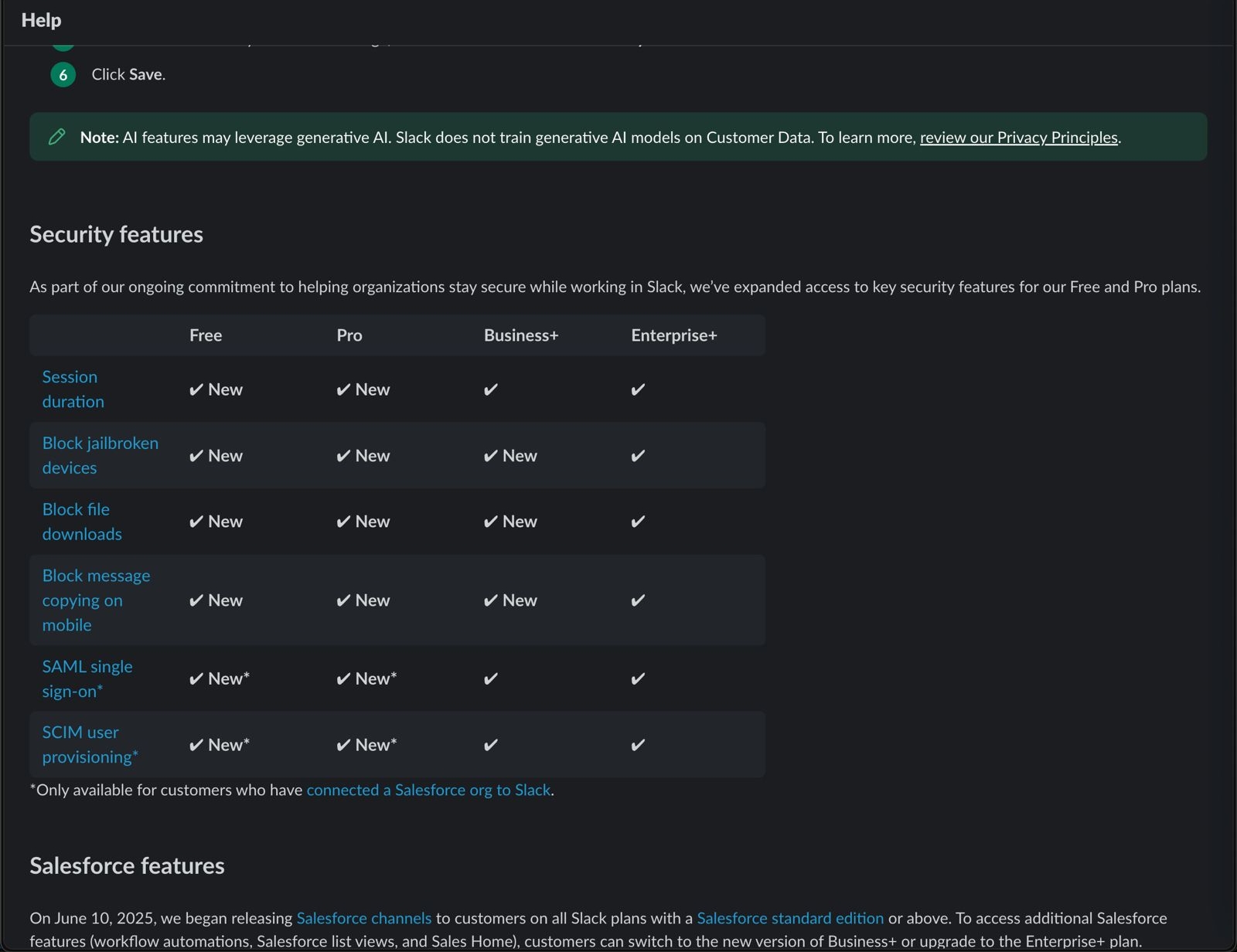Click Block file downloads Pro New cell
The image size is (1237, 952).
point(363,522)
